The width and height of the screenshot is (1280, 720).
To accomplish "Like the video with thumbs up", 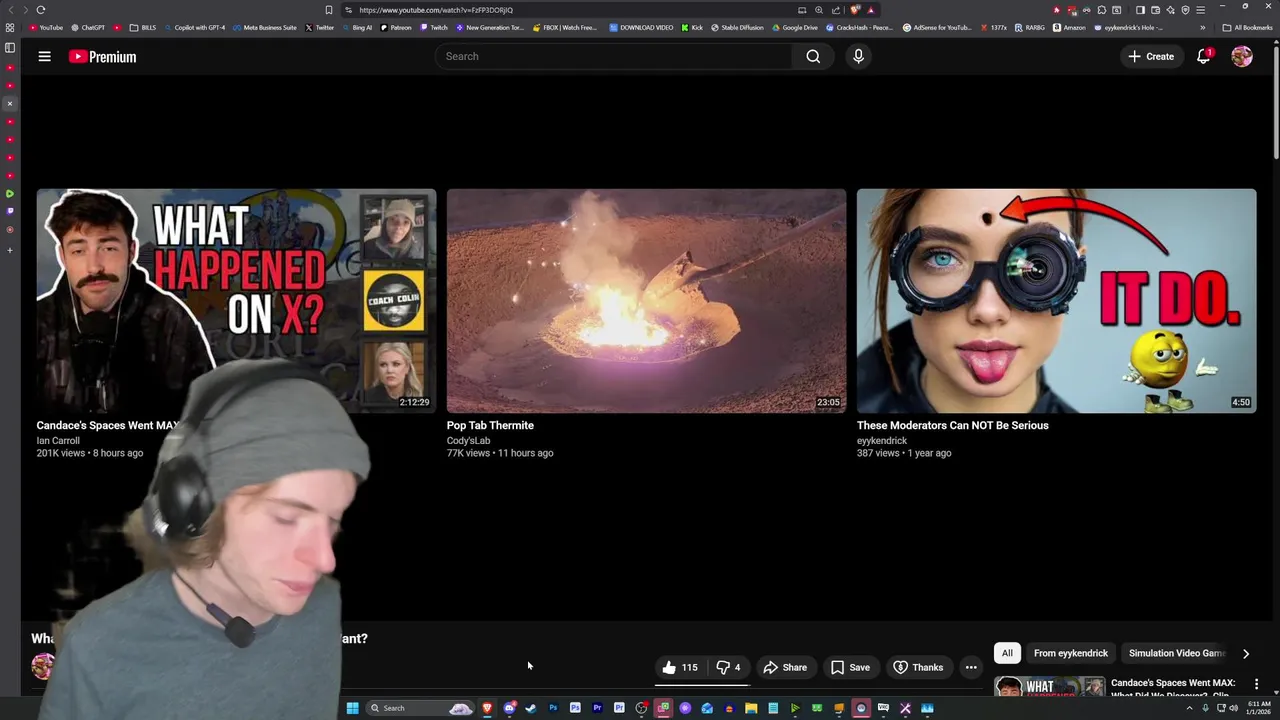I will click(679, 667).
